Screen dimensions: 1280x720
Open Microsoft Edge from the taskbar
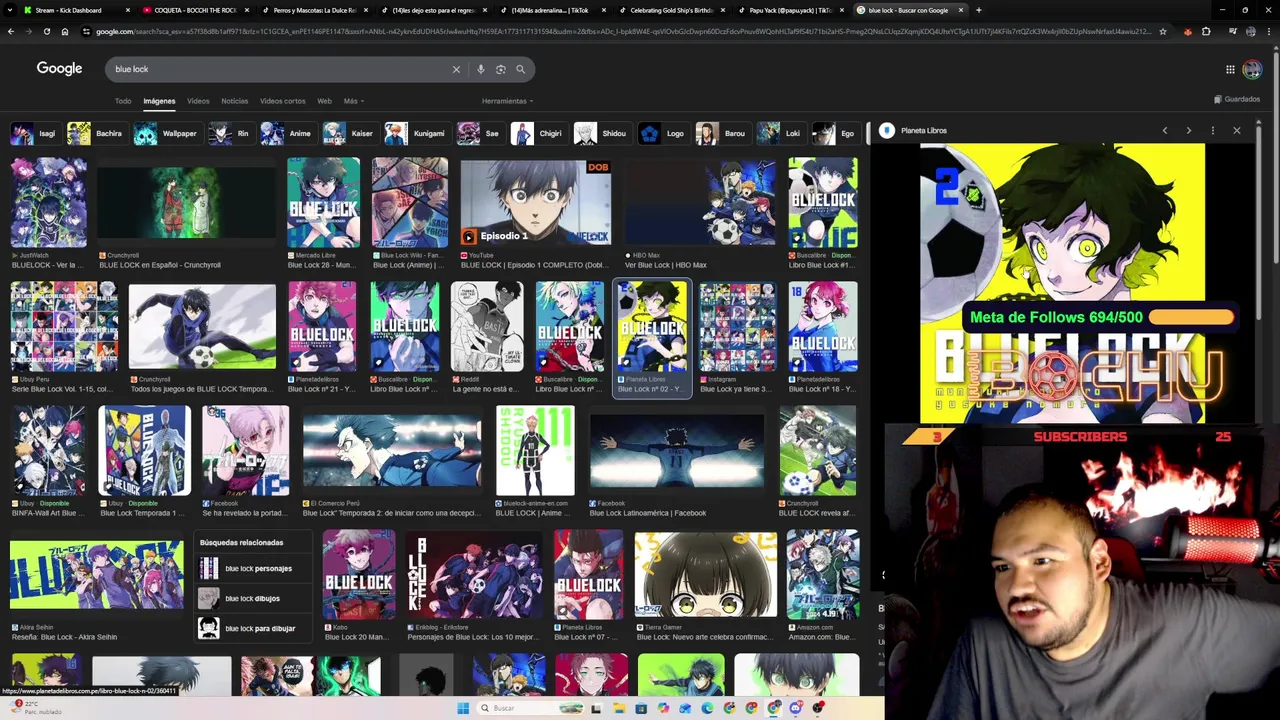707,708
